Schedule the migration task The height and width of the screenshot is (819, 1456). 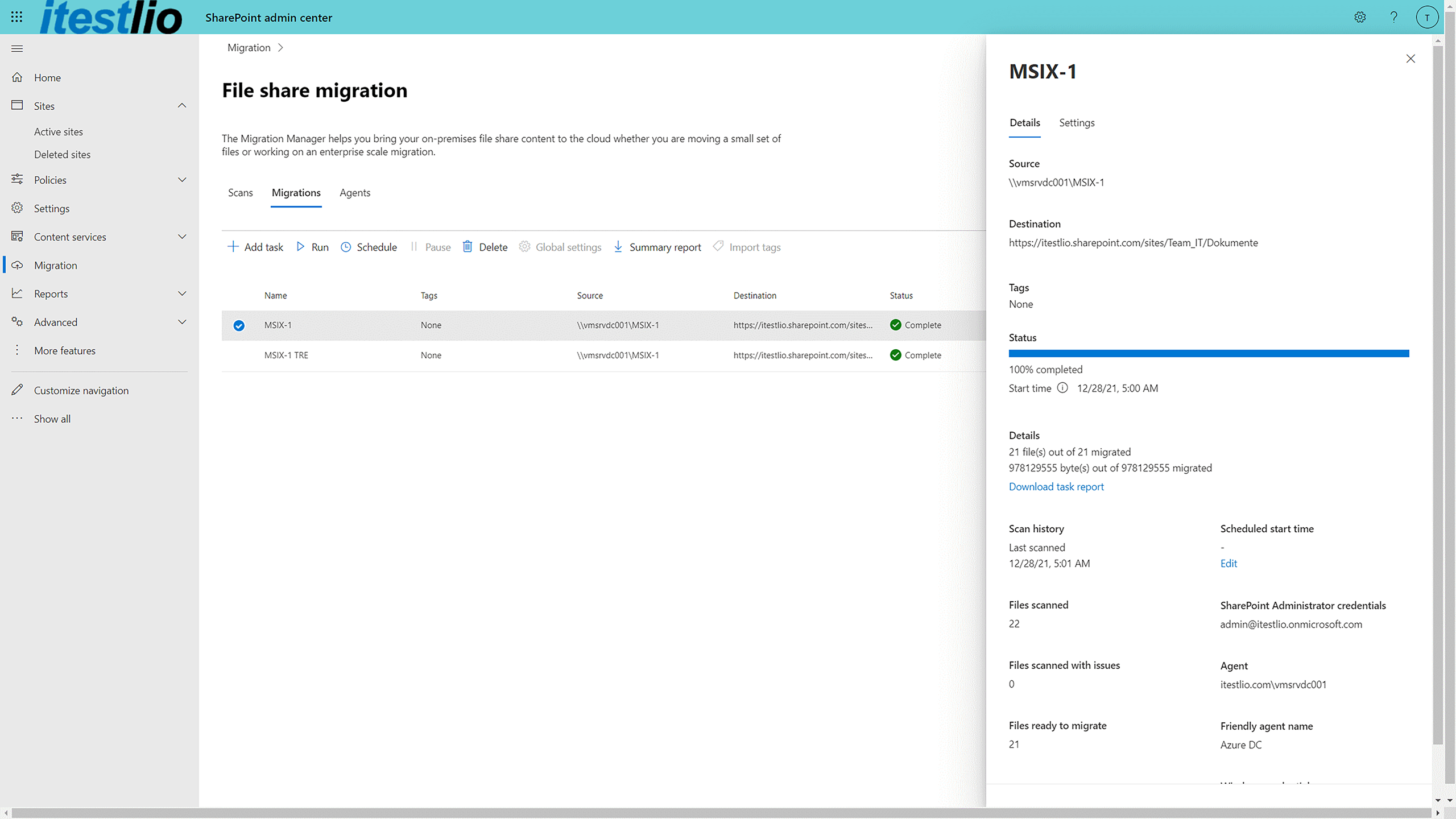coord(369,247)
